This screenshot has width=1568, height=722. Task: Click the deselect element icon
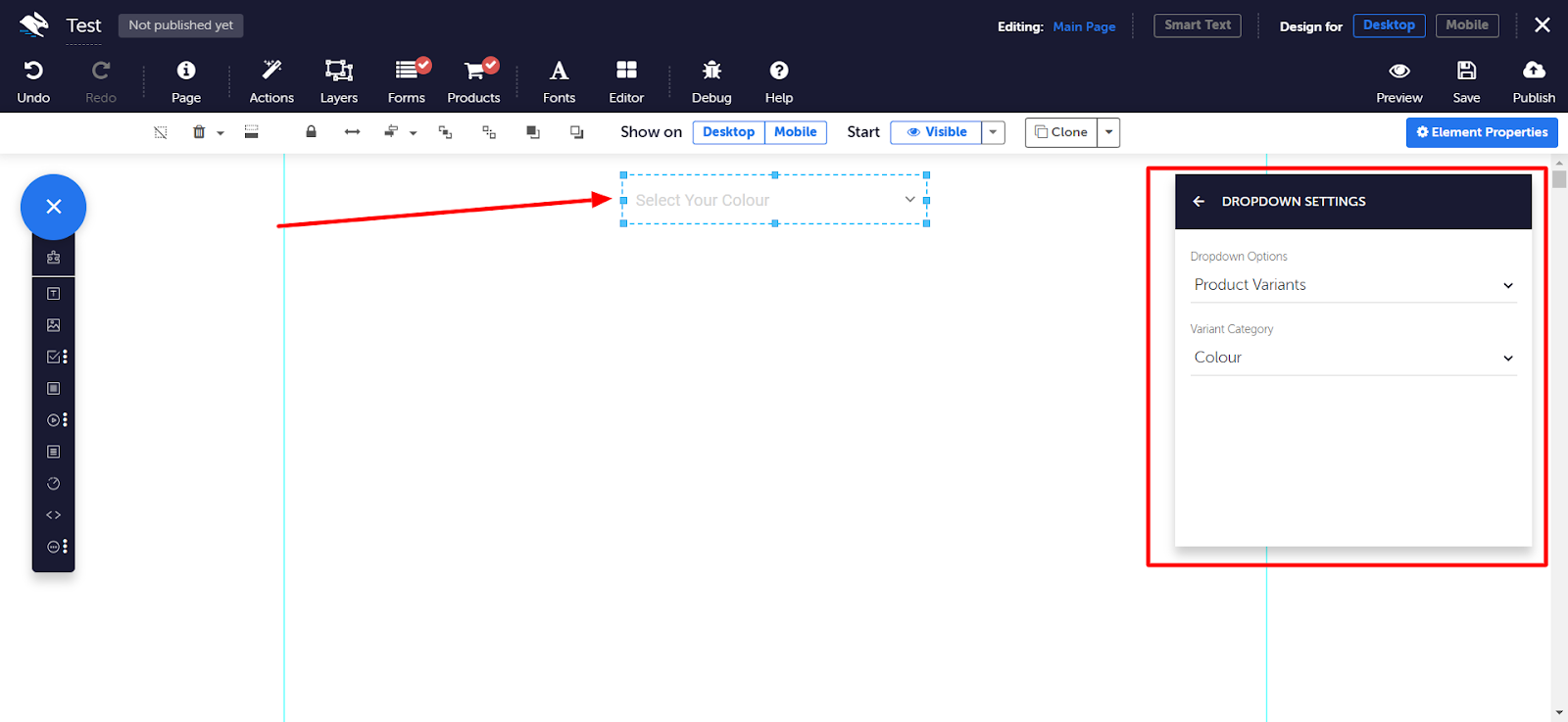[x=161, y=132]
